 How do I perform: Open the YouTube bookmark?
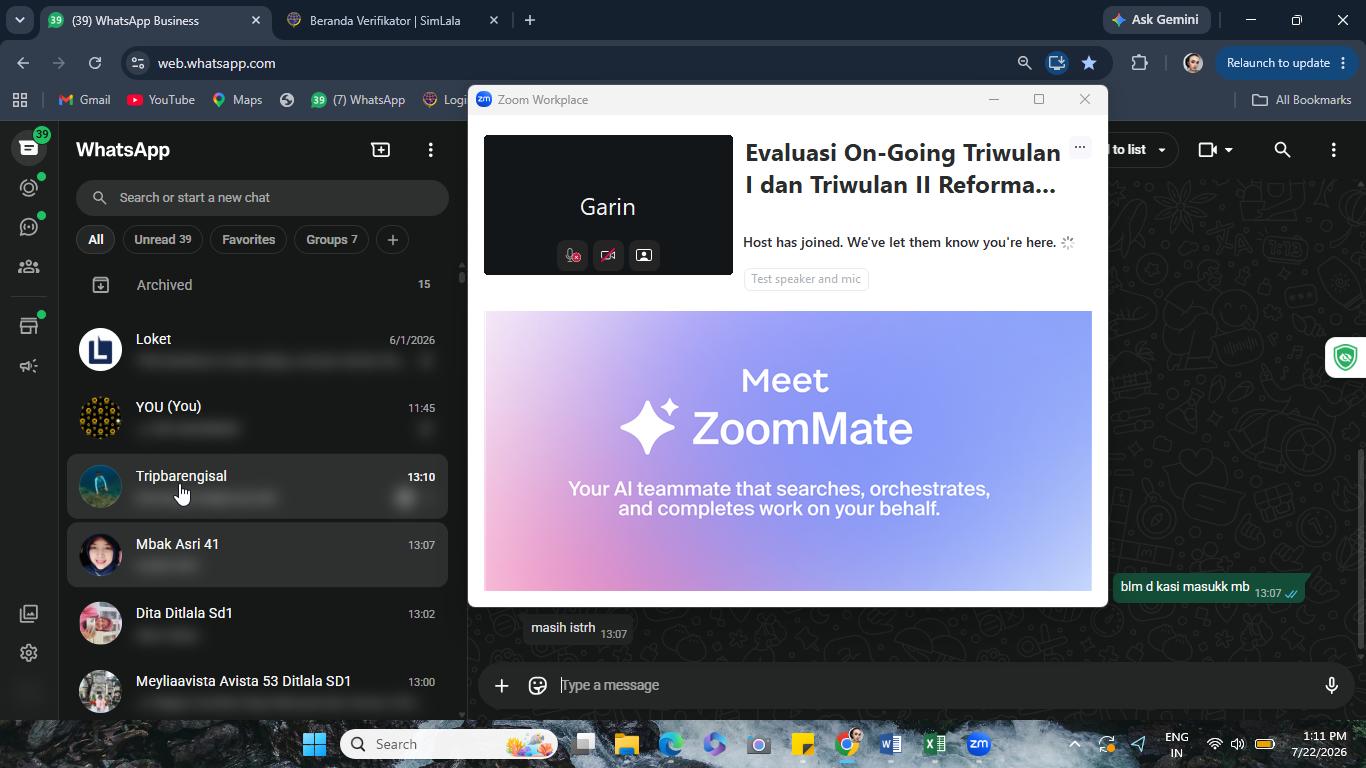pos(160,100)
